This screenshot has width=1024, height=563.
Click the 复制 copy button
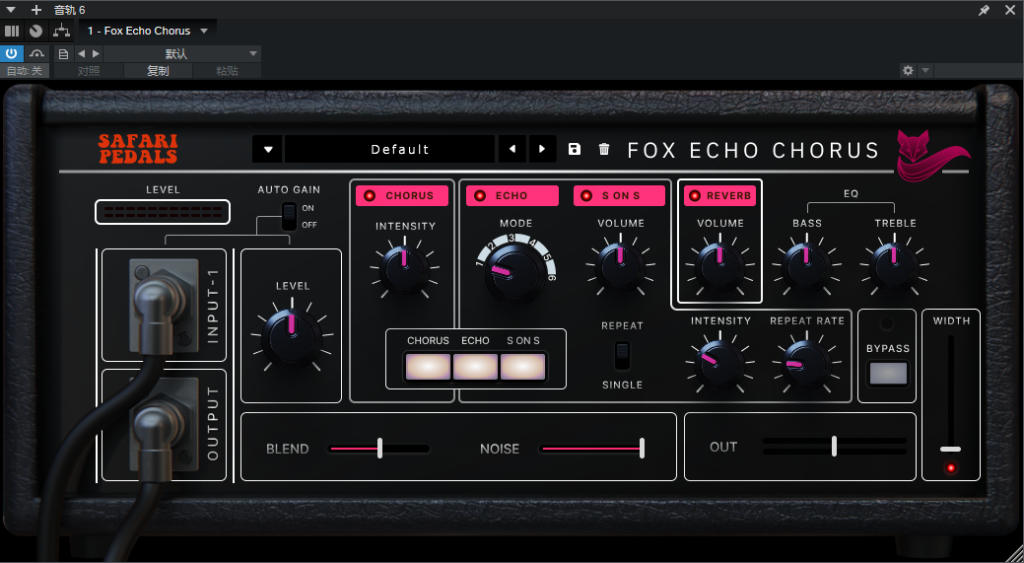pos(158,71)
